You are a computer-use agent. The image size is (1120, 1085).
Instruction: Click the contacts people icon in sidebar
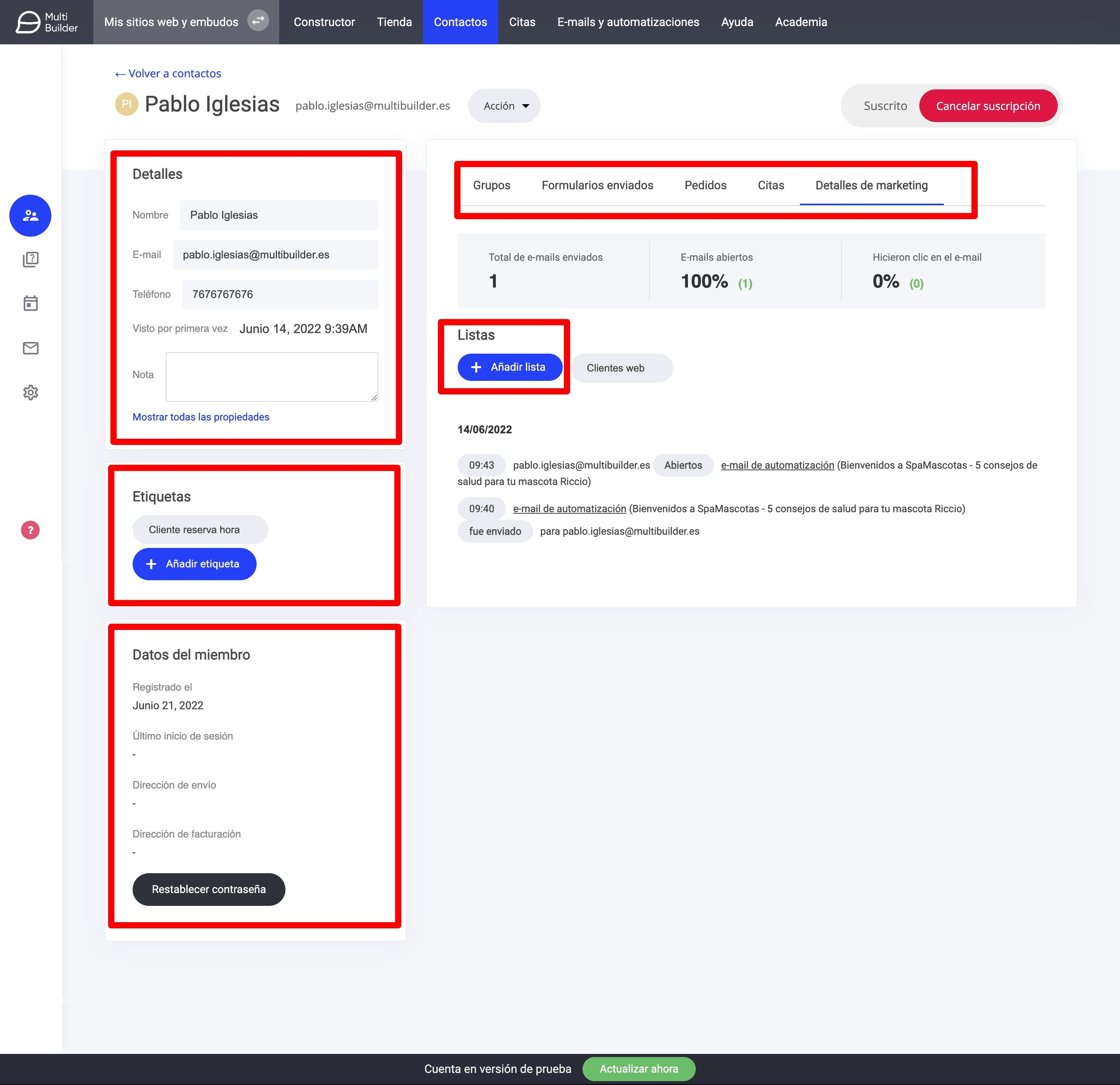pos(30,216)
